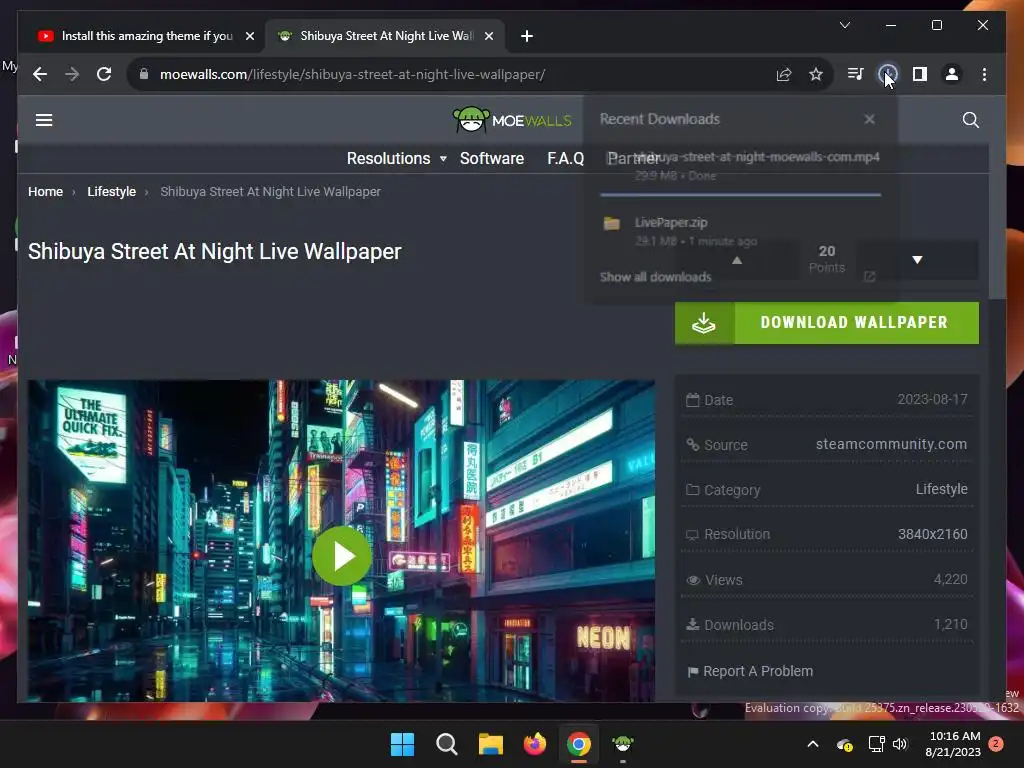The height and width of the screenshot is (768, 1024).
Task: Click the Download Wallpaper button
Action: [x=827, y=323]
